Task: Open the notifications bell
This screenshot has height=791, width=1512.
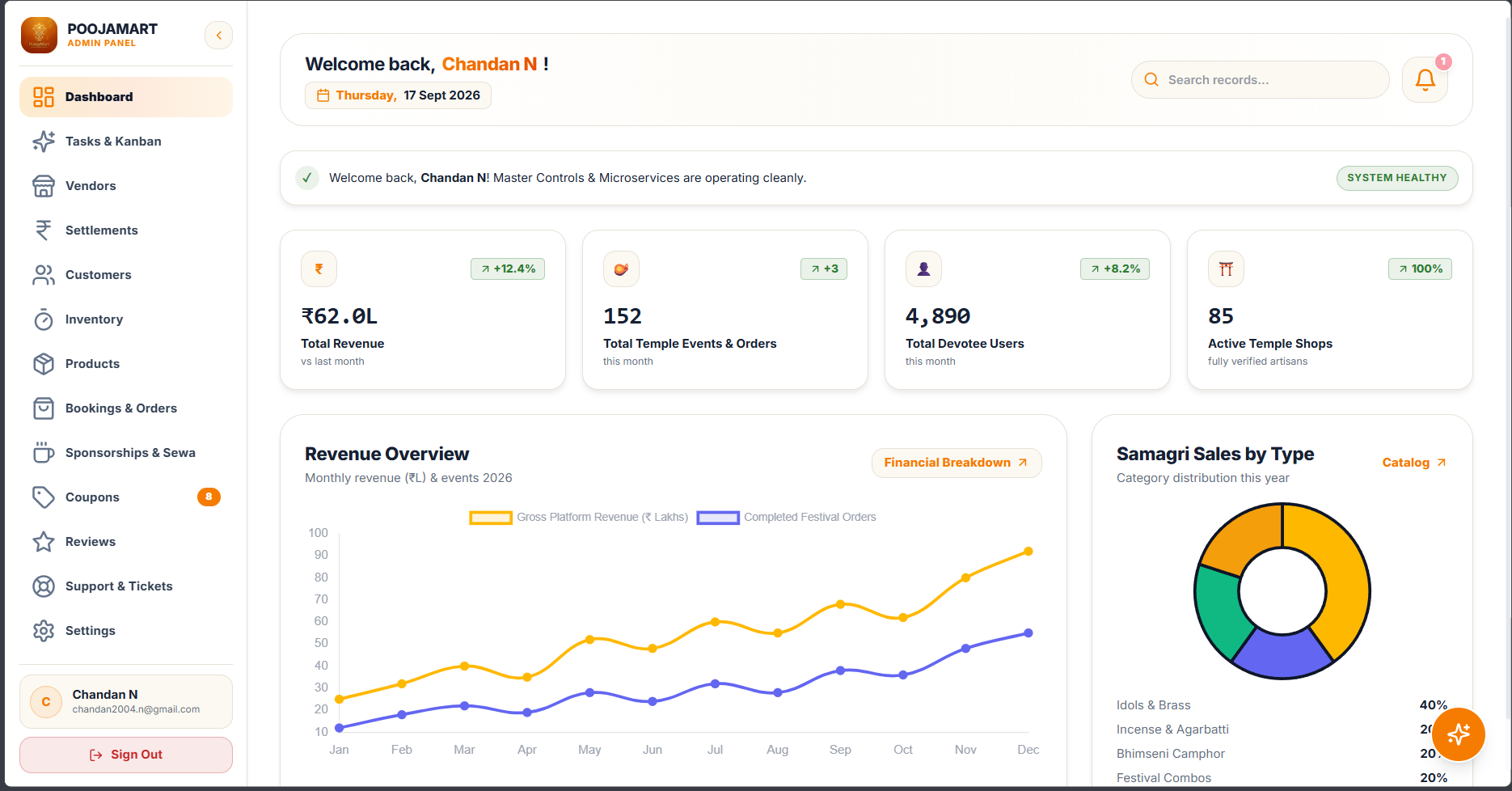Action: tap(1425, 79)
